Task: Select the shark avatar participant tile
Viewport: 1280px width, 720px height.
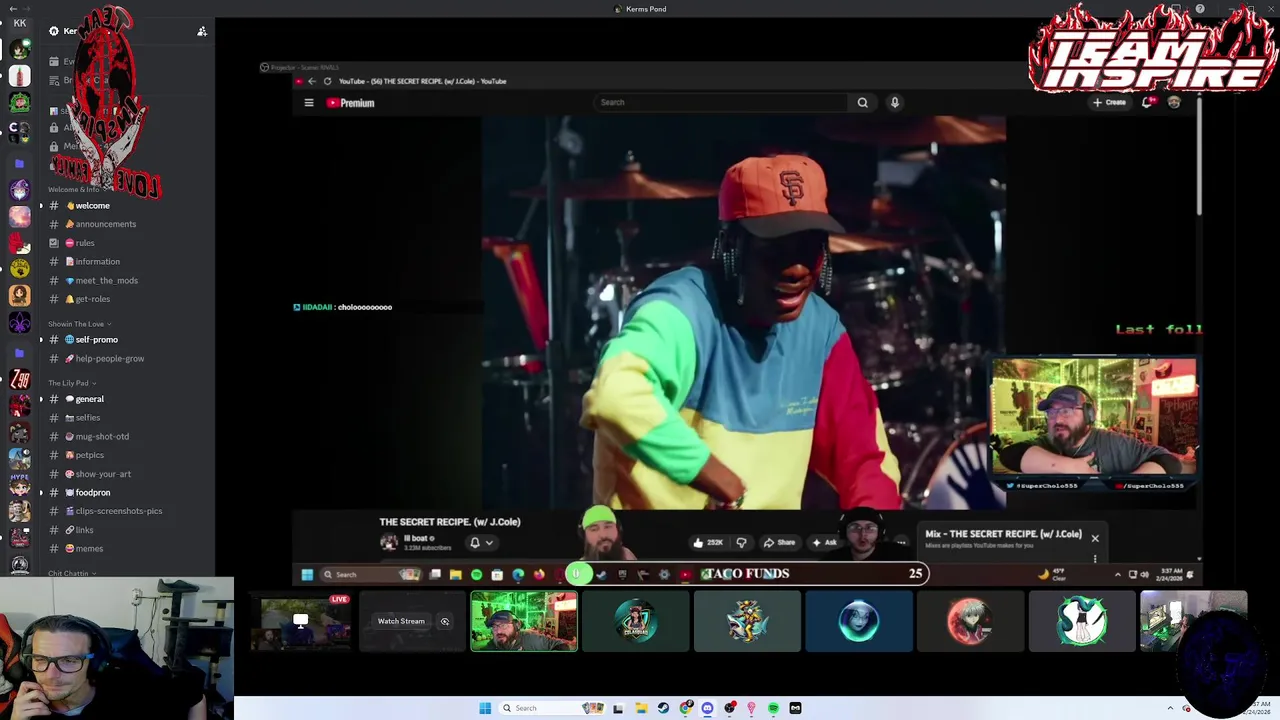Action: click(x=747, y=621)
